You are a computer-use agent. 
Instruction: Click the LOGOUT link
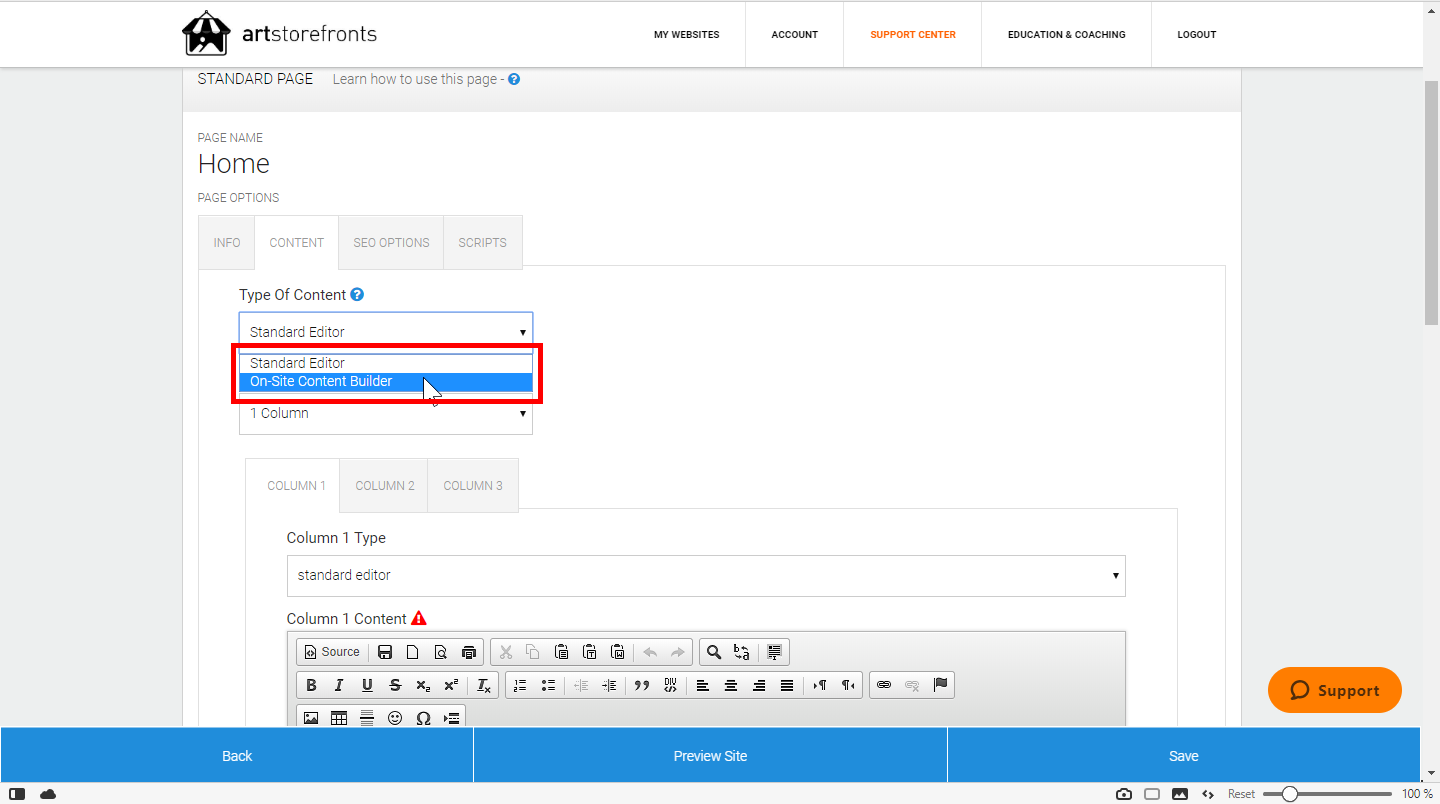pyautogui.click(x=1197, y=35)
